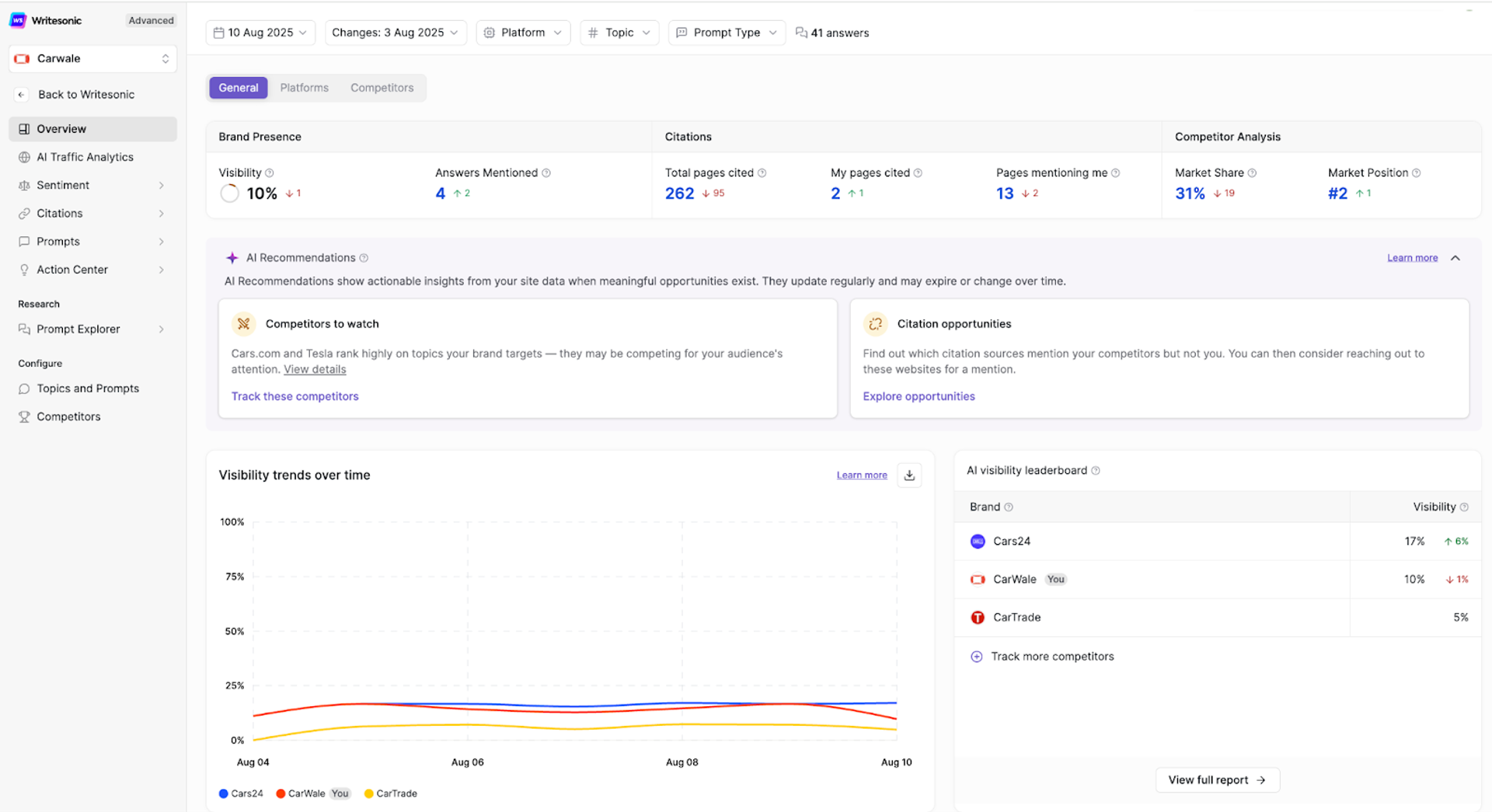
Task: Click the info icon next to Answers Mentioned
Action: pos(546,173)
